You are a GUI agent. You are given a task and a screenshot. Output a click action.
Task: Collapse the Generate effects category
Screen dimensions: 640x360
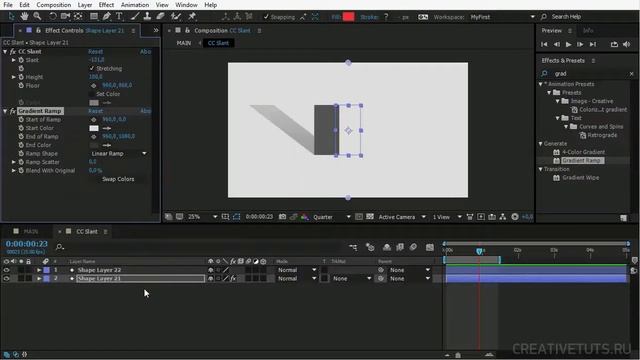pyautogui.click(x=540, y=144)
